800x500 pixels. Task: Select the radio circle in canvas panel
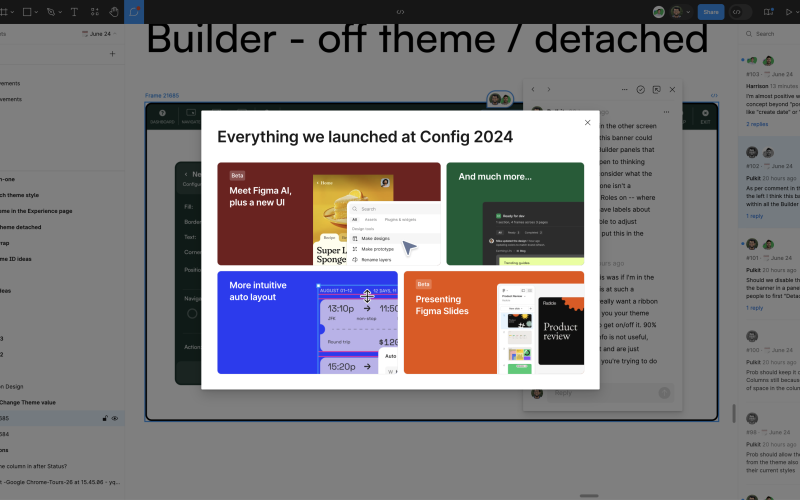coord(192,314)
